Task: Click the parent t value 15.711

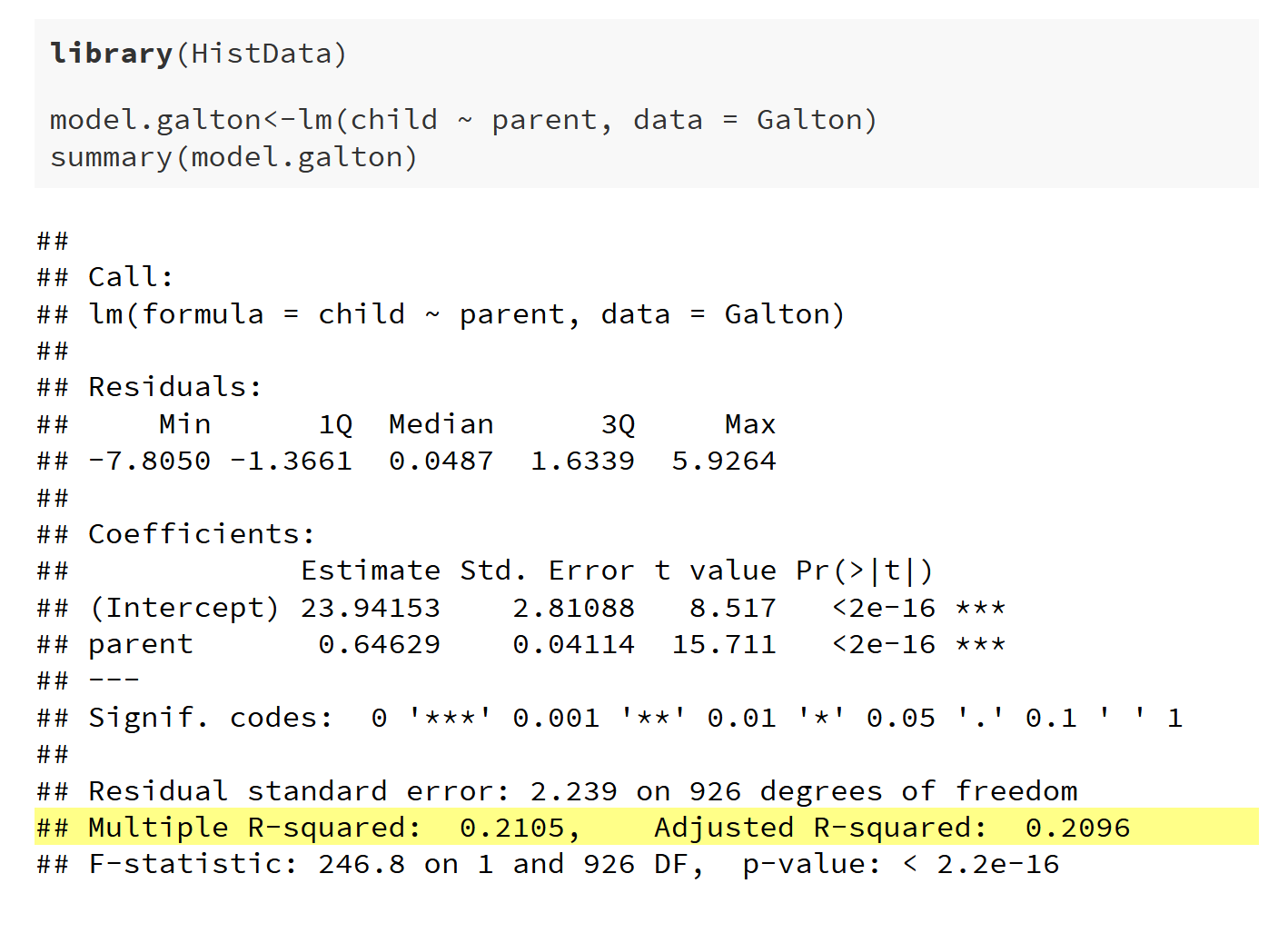Action: click(x=724, y=644)
